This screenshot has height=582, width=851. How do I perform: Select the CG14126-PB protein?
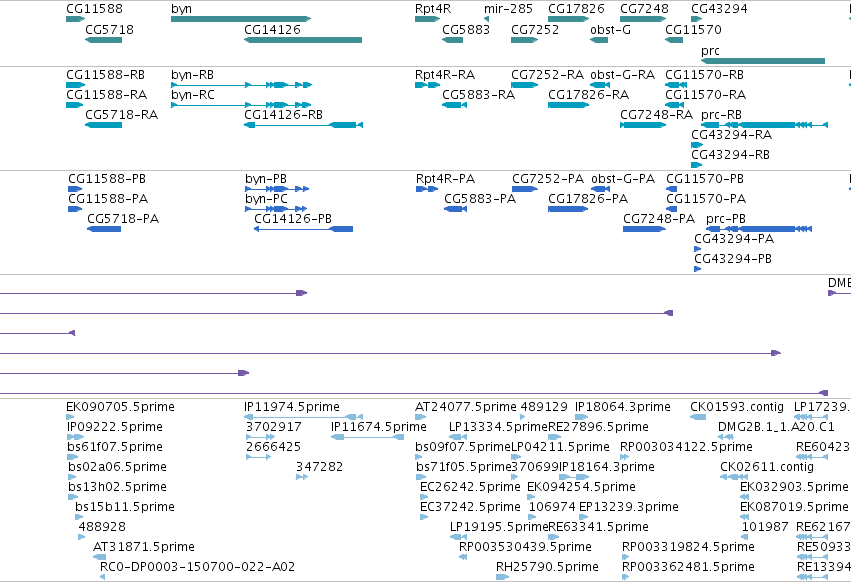click(303, 229)
